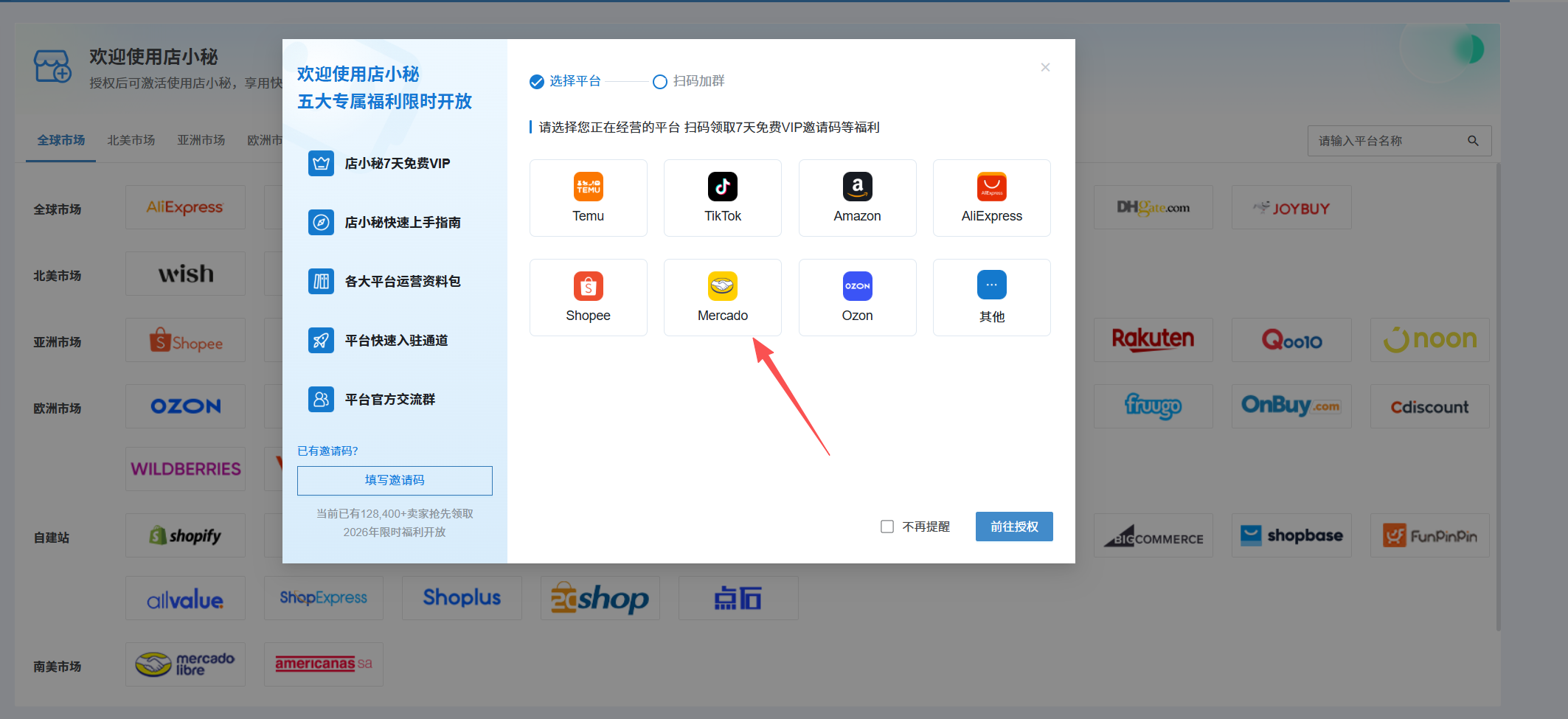The image size is (1568, 719).
Task: Switch to the 亚洲市场 tab
Action: (x=201, y=140)
